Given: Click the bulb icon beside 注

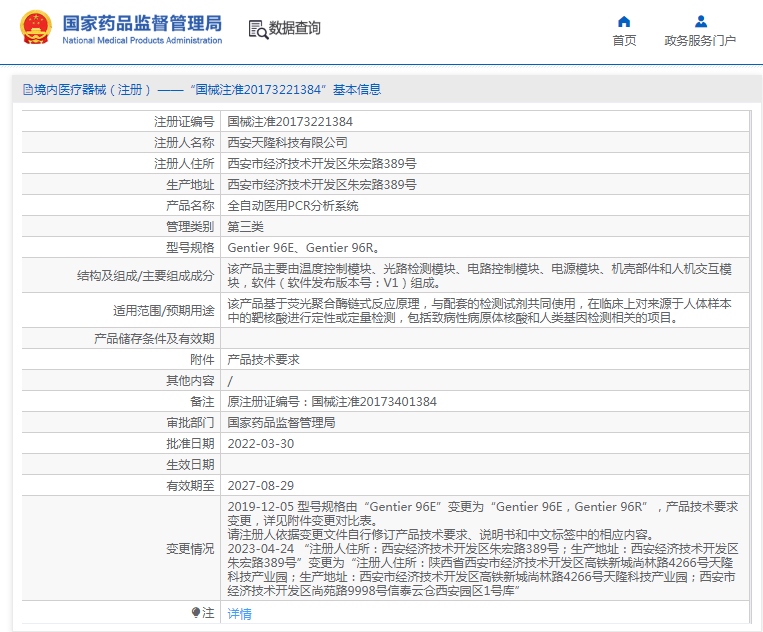Looking at the screenshot, I should pyautogui.click(x=196, y=613).
